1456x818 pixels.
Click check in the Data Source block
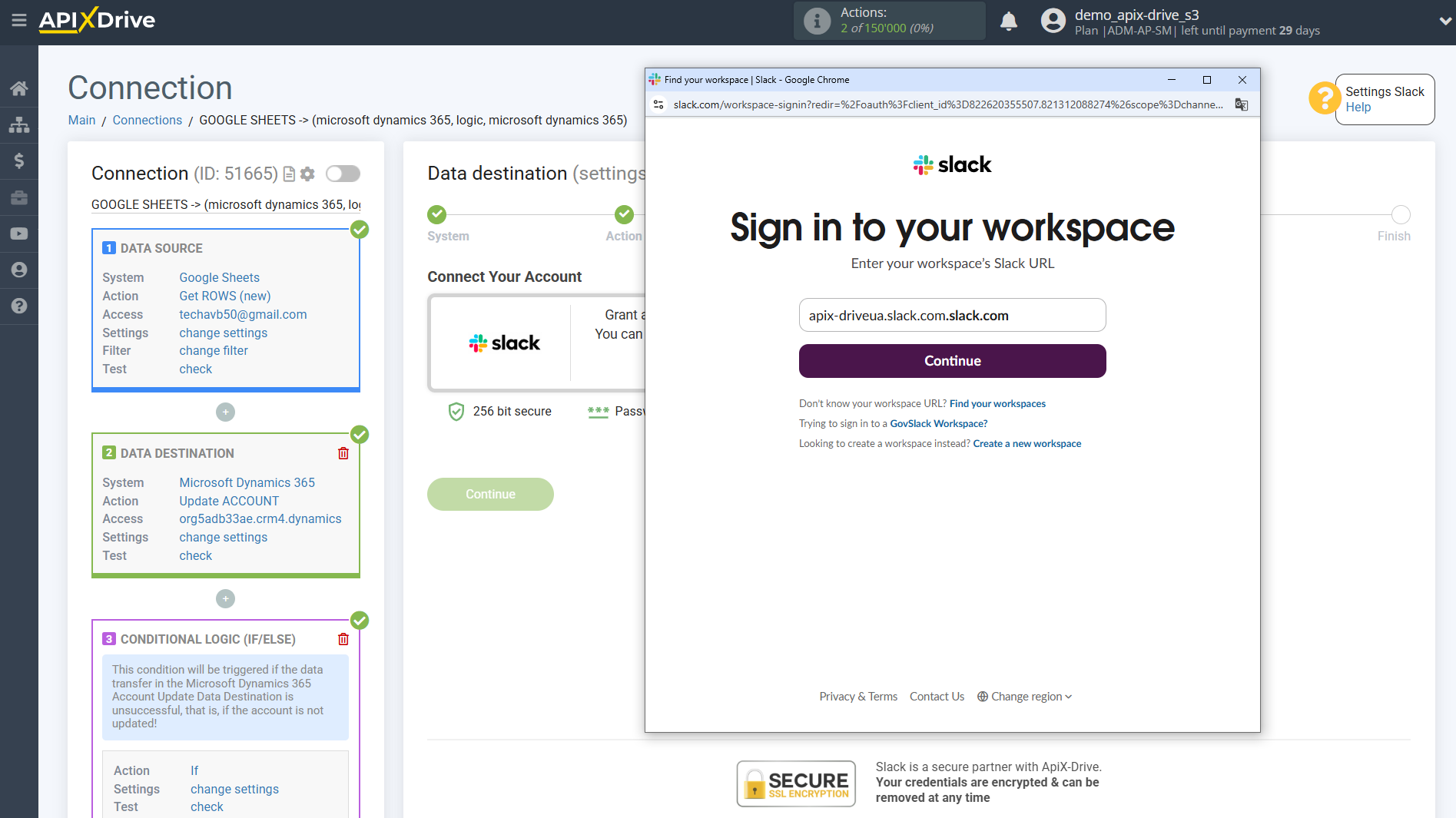pyautogui.click(x=195, y=369)
